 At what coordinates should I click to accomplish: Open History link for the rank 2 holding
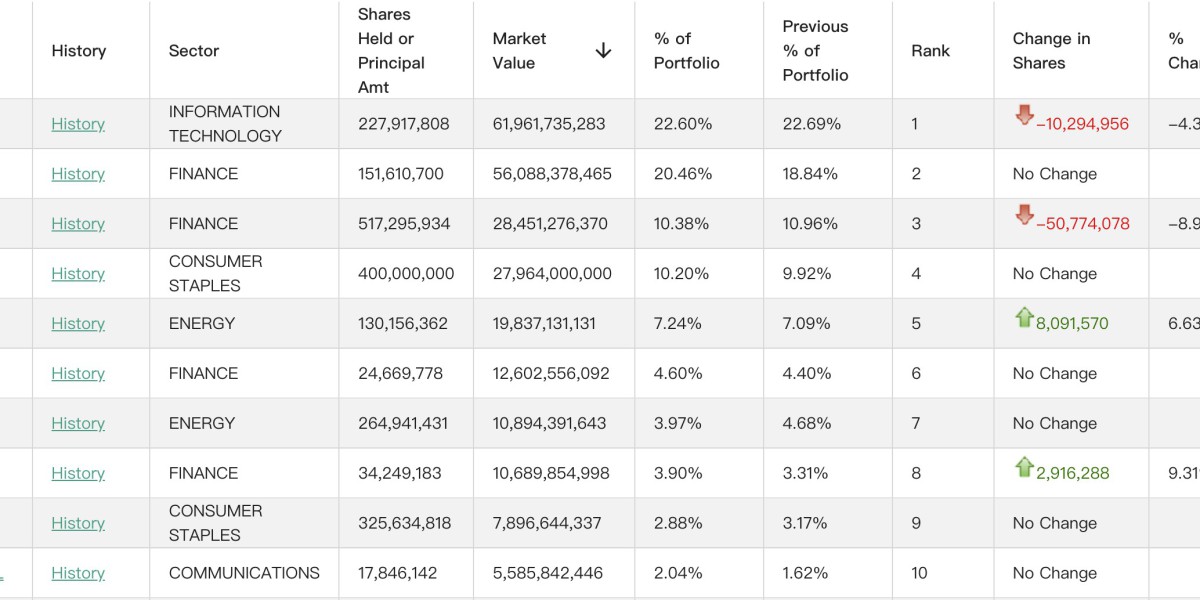(x=78, y=174)
